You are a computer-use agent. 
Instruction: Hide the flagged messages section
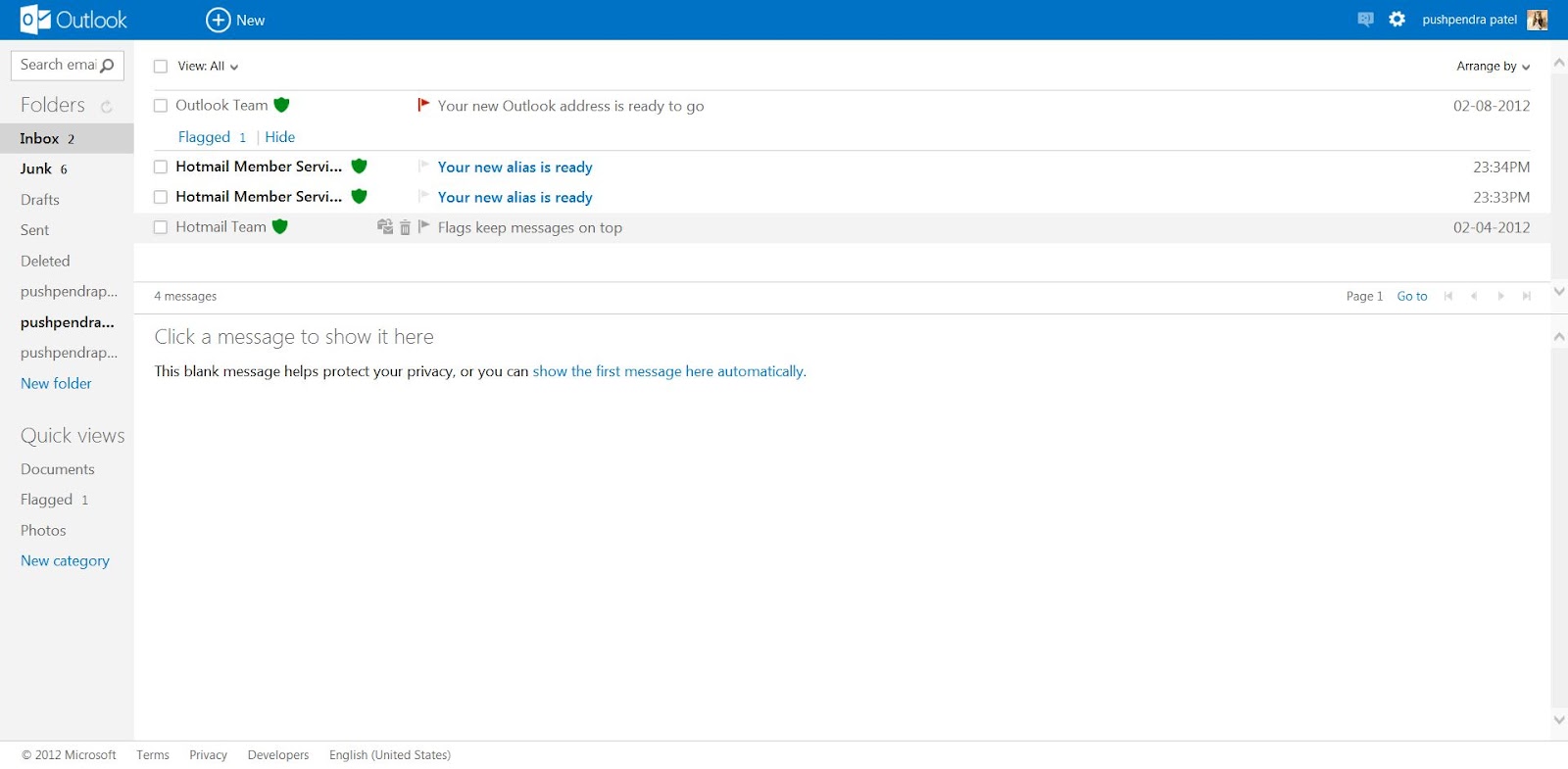tap(279, 137)
